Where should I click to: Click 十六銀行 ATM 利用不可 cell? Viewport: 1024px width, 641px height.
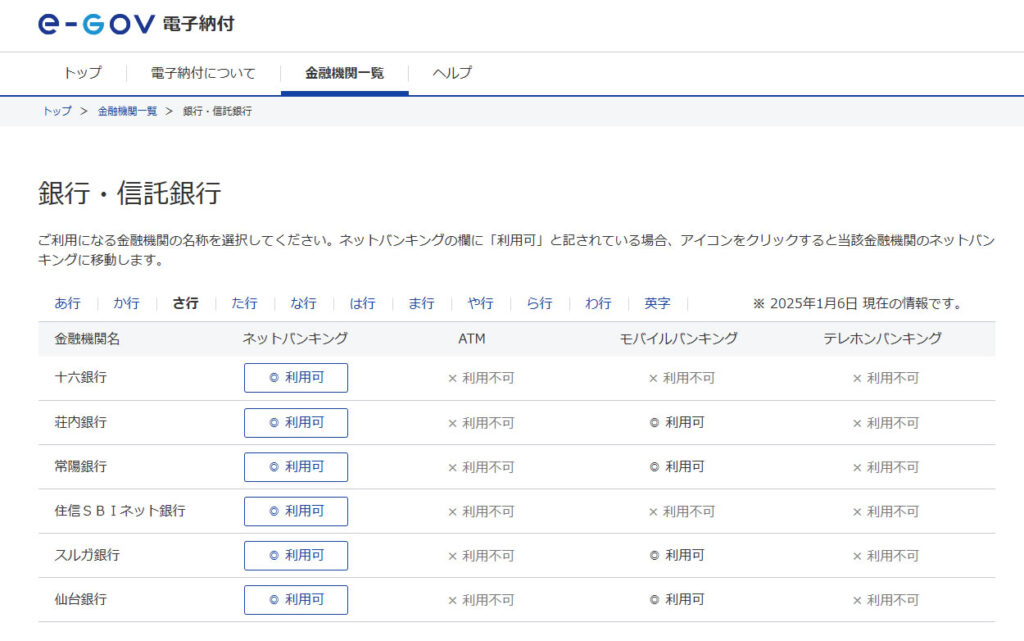coord(481,378)
